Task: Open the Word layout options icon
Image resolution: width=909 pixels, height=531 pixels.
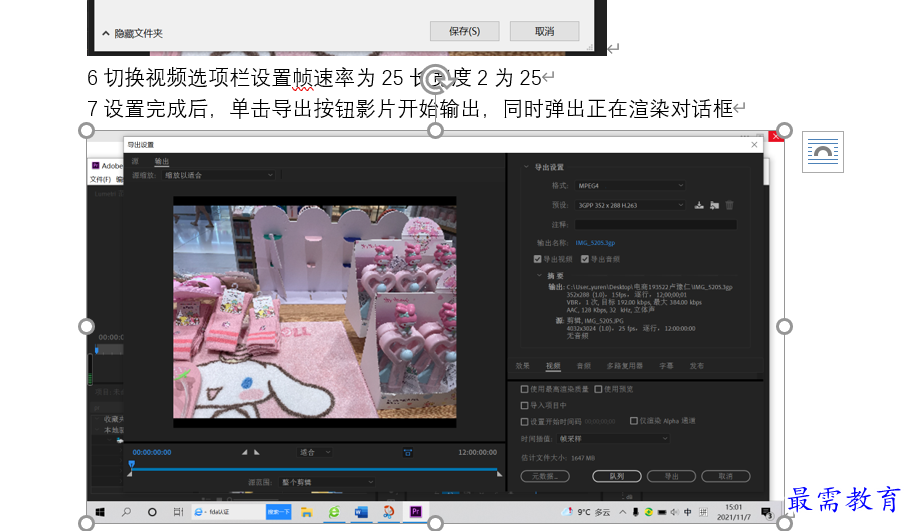Action: (x=823, y=152)
